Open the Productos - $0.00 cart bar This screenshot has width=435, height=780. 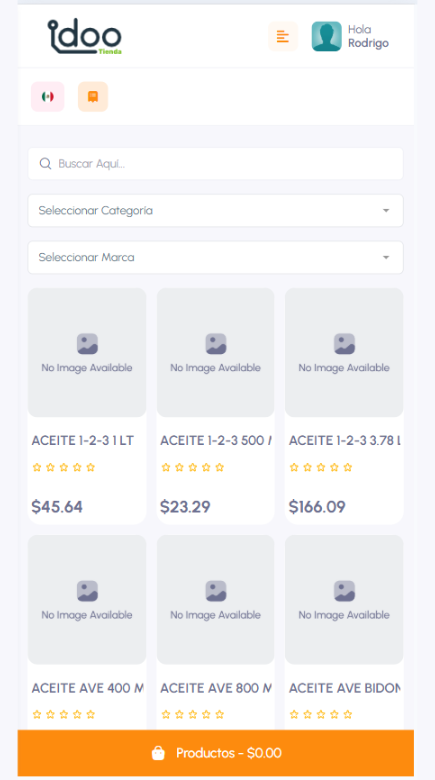(x=216, y=753)
